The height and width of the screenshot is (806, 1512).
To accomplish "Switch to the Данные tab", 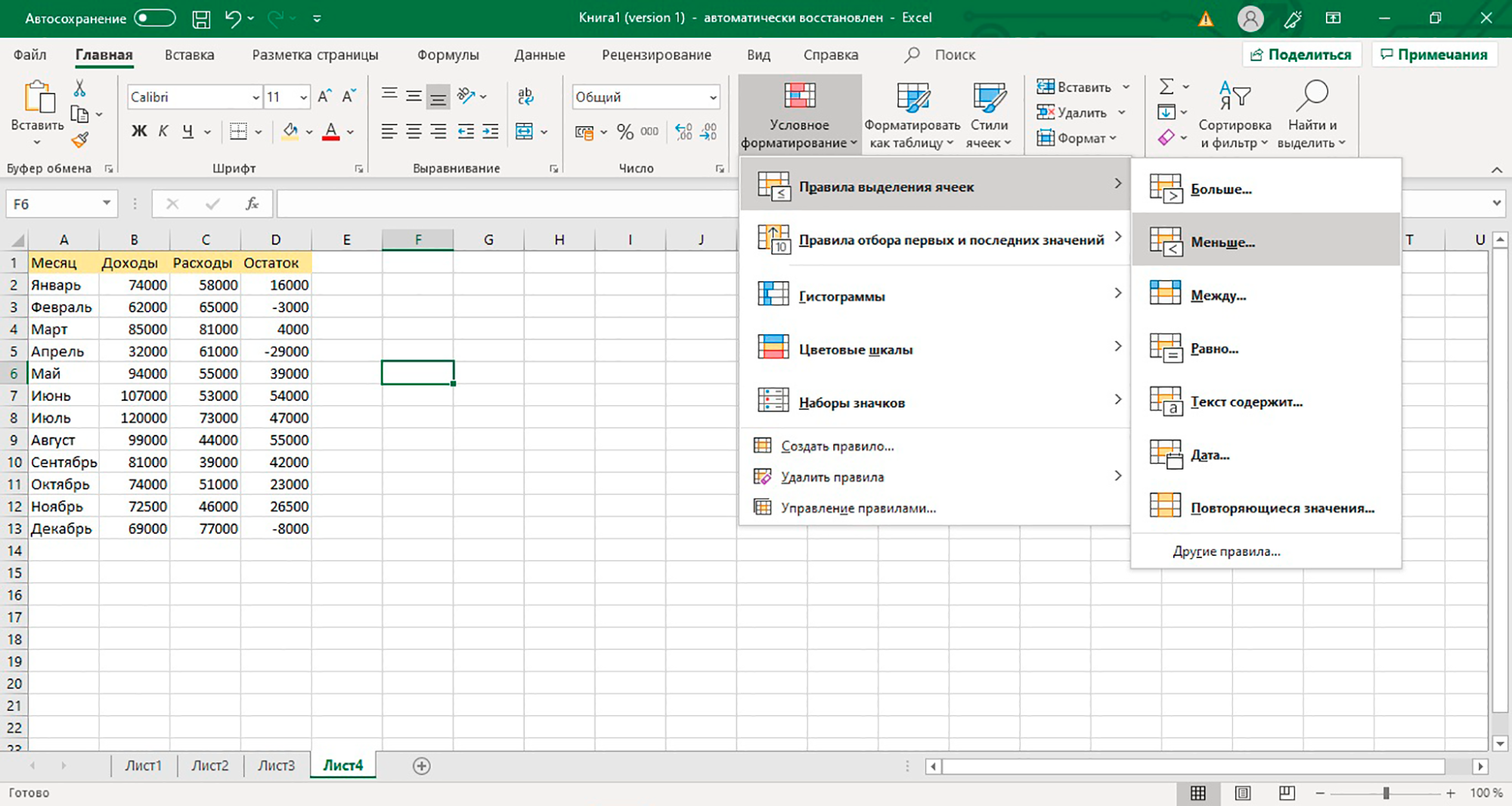I will coord(539,54).
